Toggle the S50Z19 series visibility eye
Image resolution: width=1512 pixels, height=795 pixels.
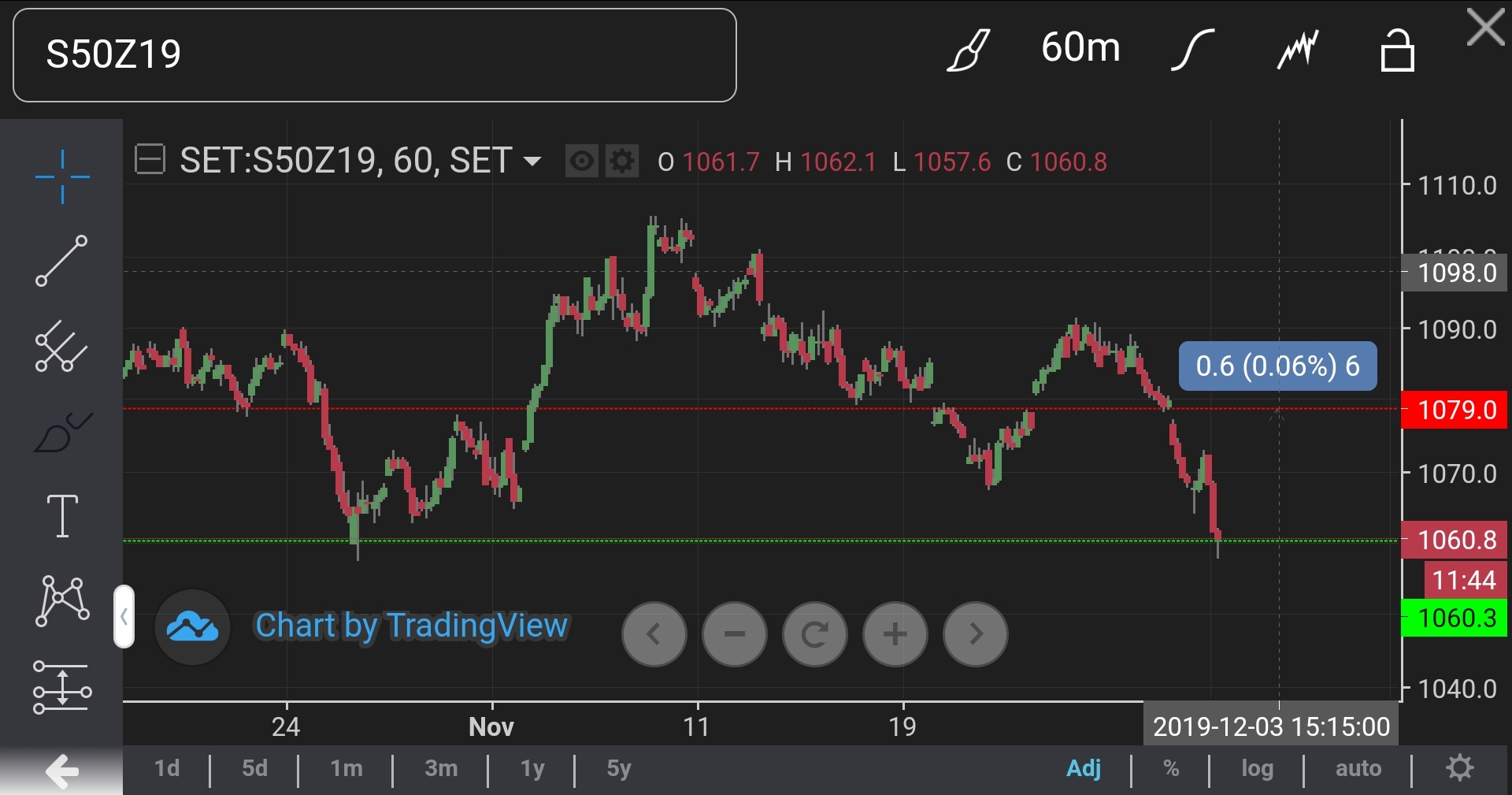(x=582, y=162)
